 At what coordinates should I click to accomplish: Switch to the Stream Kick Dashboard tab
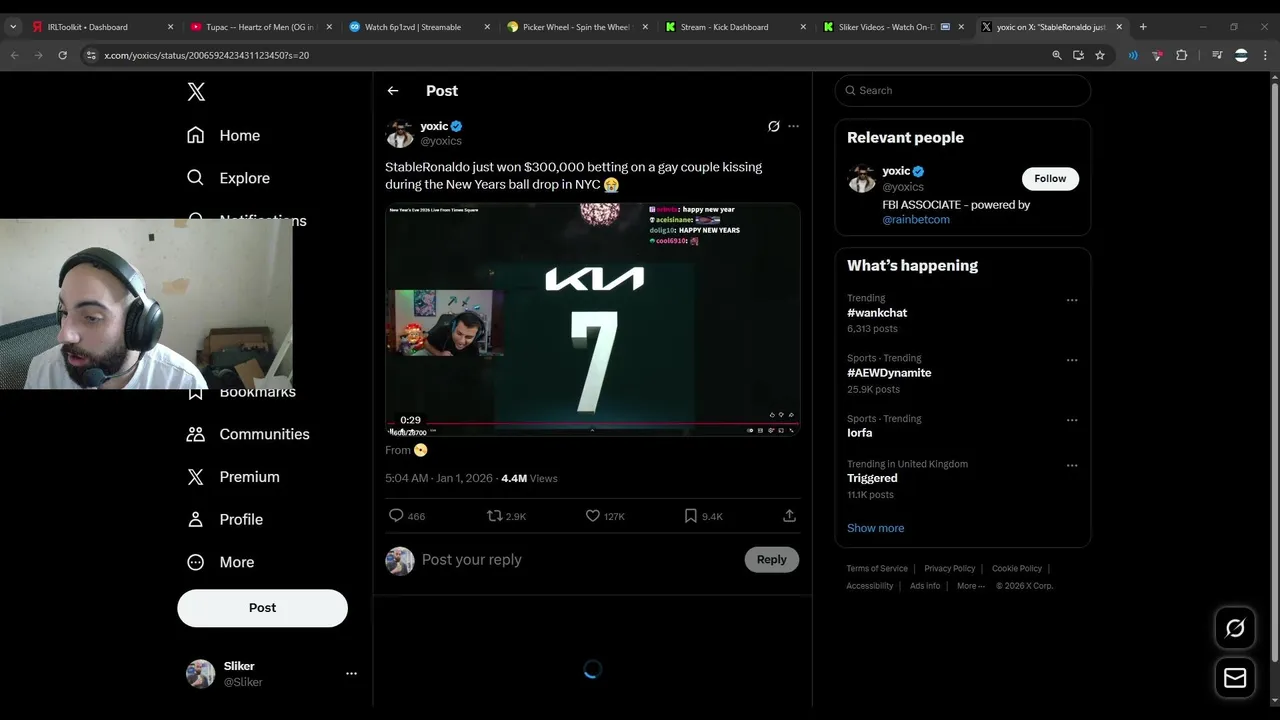[x=735, y=27]
